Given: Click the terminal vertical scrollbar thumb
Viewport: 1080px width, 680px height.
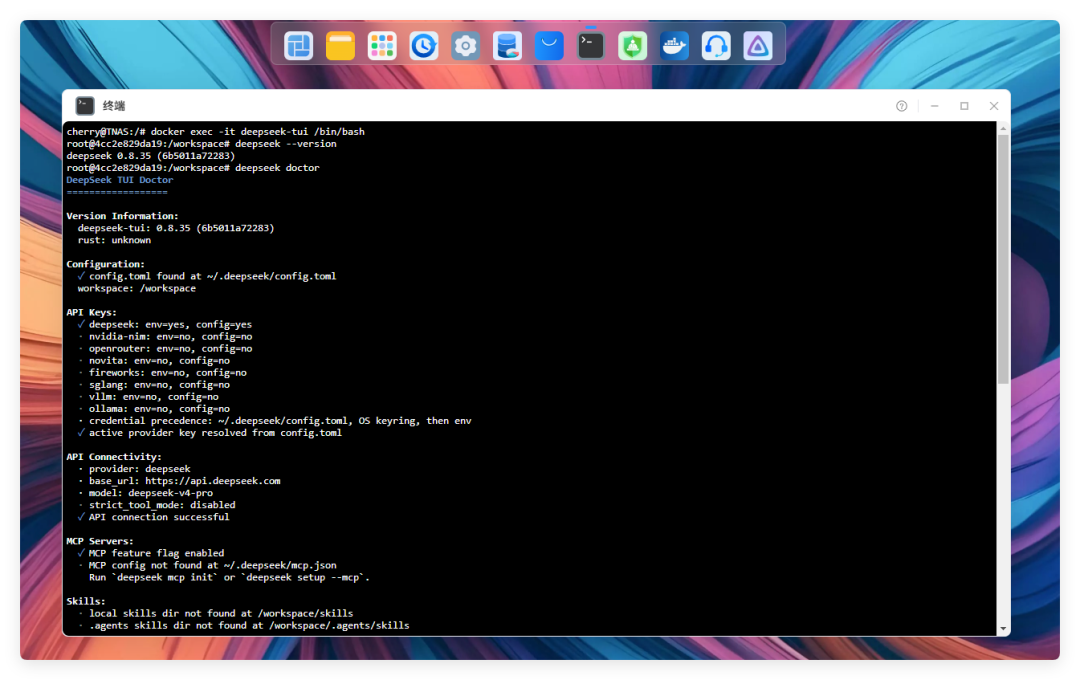Looking at the screenshot, I should [1004, 259].
